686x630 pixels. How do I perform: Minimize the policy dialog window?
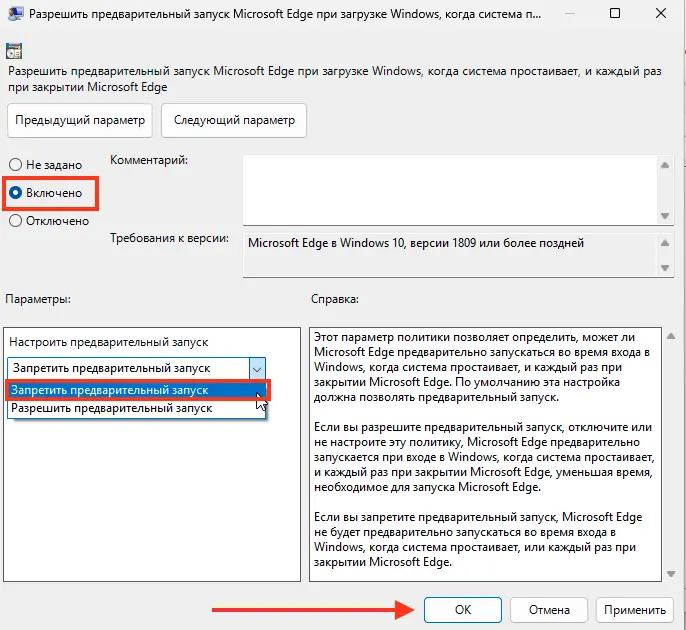(x=570, y=13)
